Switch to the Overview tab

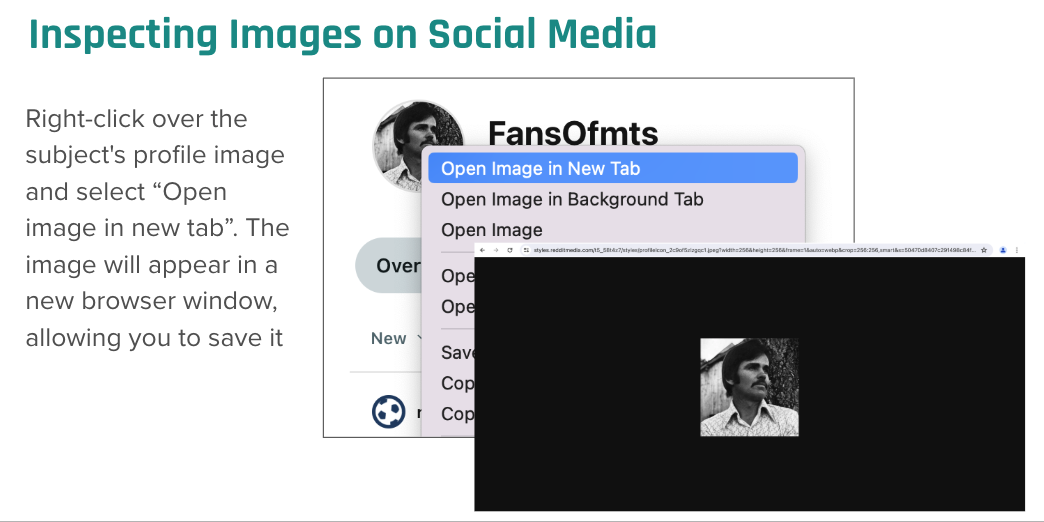pyautogui.click(x=397, y=266)
